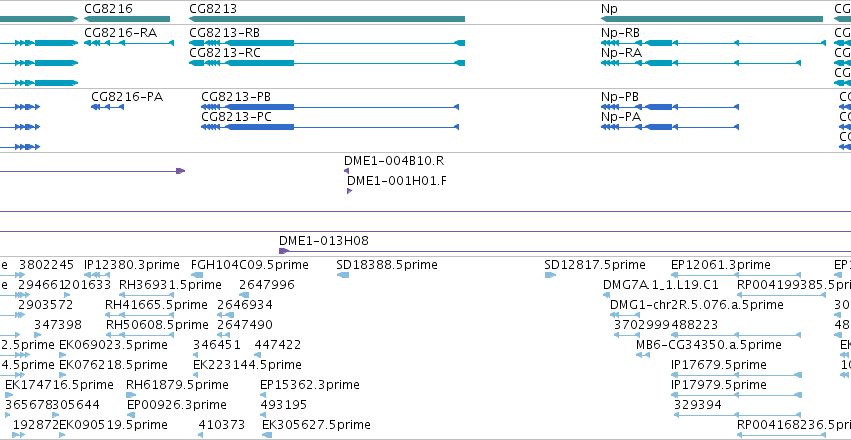The width and height of the screenshot is (851, 440).
Task: Select the CG8213-RB transcript glyph
Action: pos(327,43)
